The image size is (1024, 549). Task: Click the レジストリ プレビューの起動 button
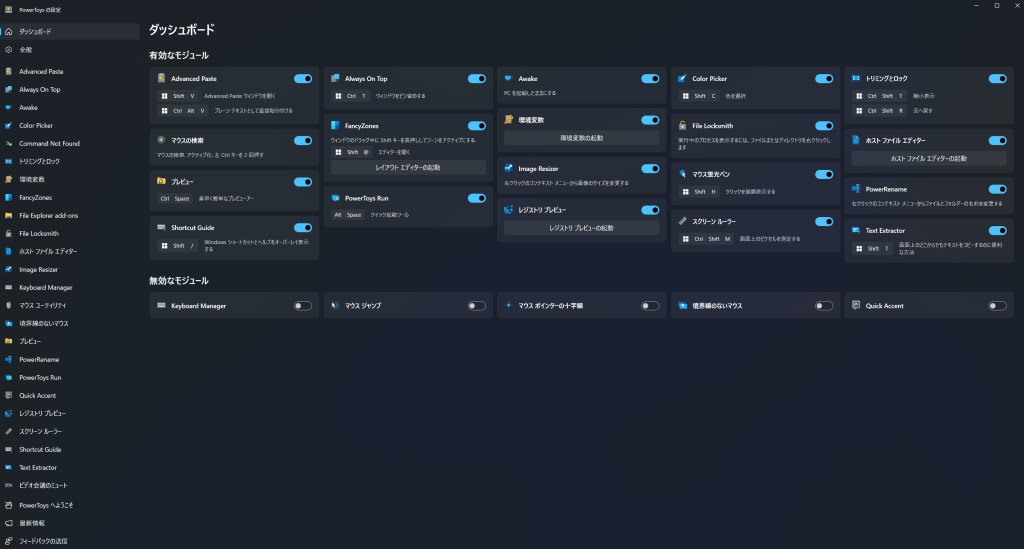point(582,228)
